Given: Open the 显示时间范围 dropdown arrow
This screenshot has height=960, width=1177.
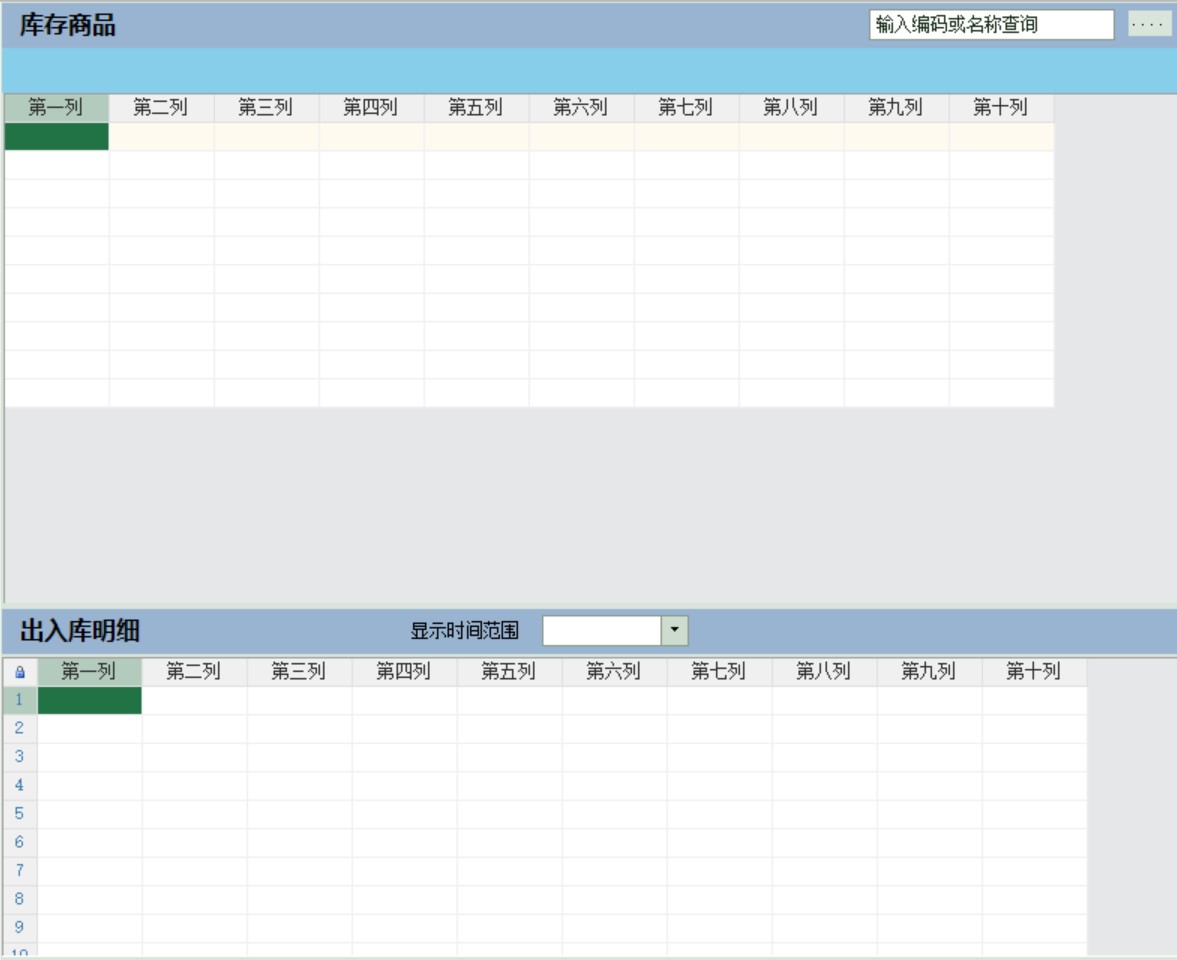Looking at the screenshot, I should tap(674, 630).
